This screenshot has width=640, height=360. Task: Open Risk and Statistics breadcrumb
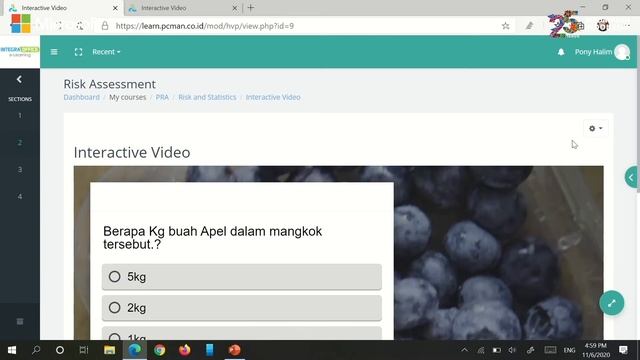point(207,97)
